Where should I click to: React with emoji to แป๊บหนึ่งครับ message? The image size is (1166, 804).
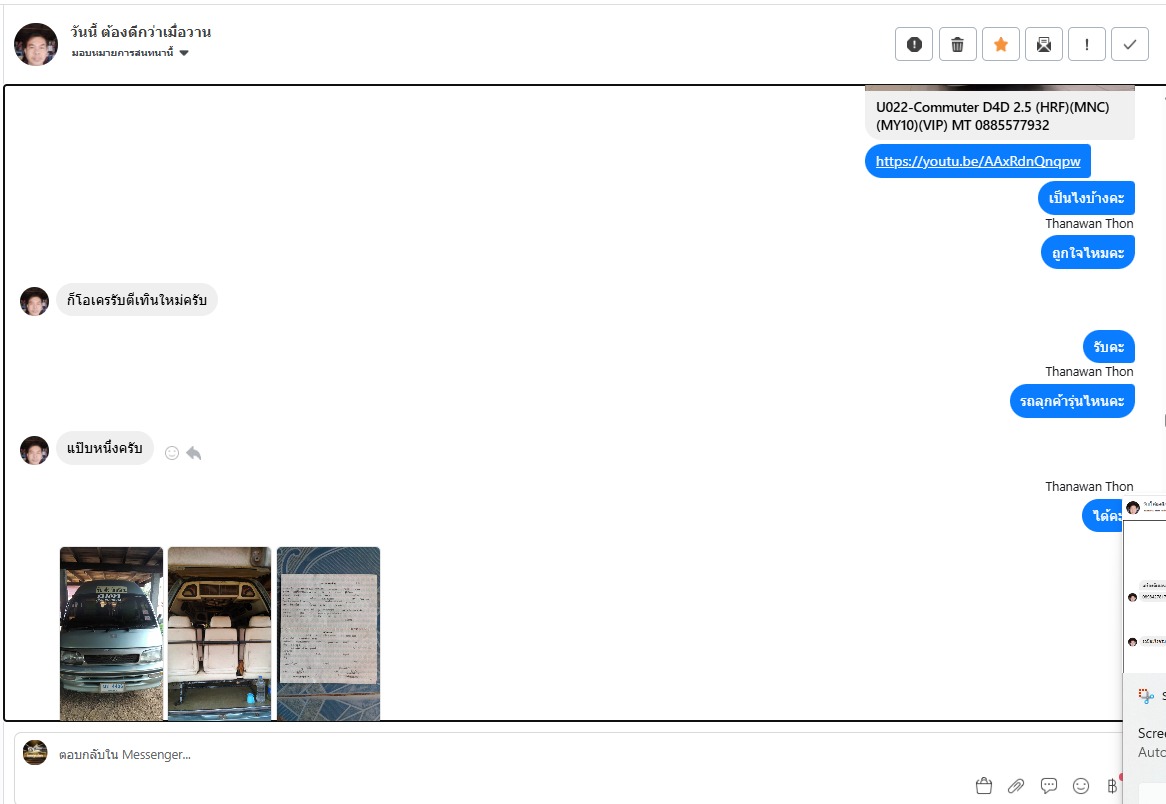172,453
